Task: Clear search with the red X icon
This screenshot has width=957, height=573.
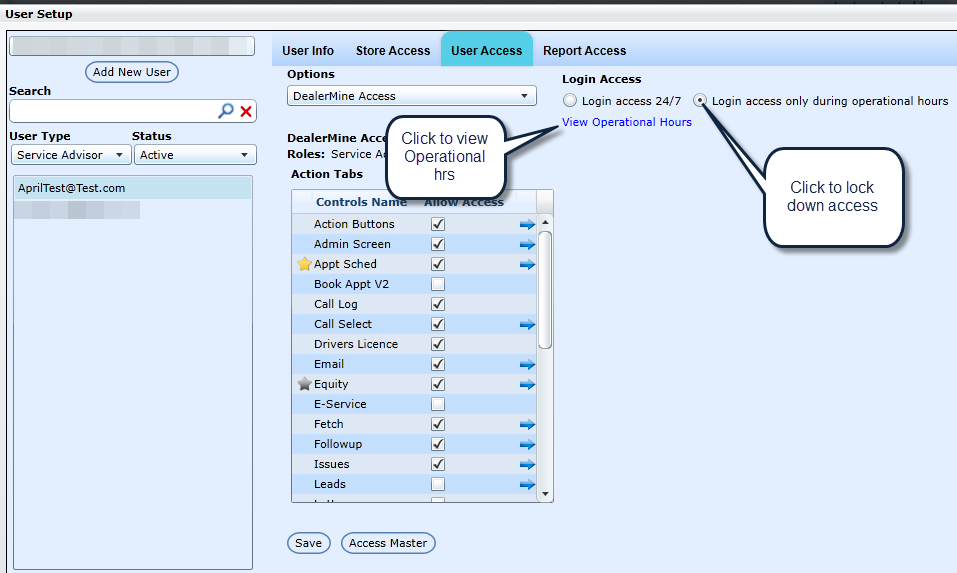Action: click(x=246, y=111)
